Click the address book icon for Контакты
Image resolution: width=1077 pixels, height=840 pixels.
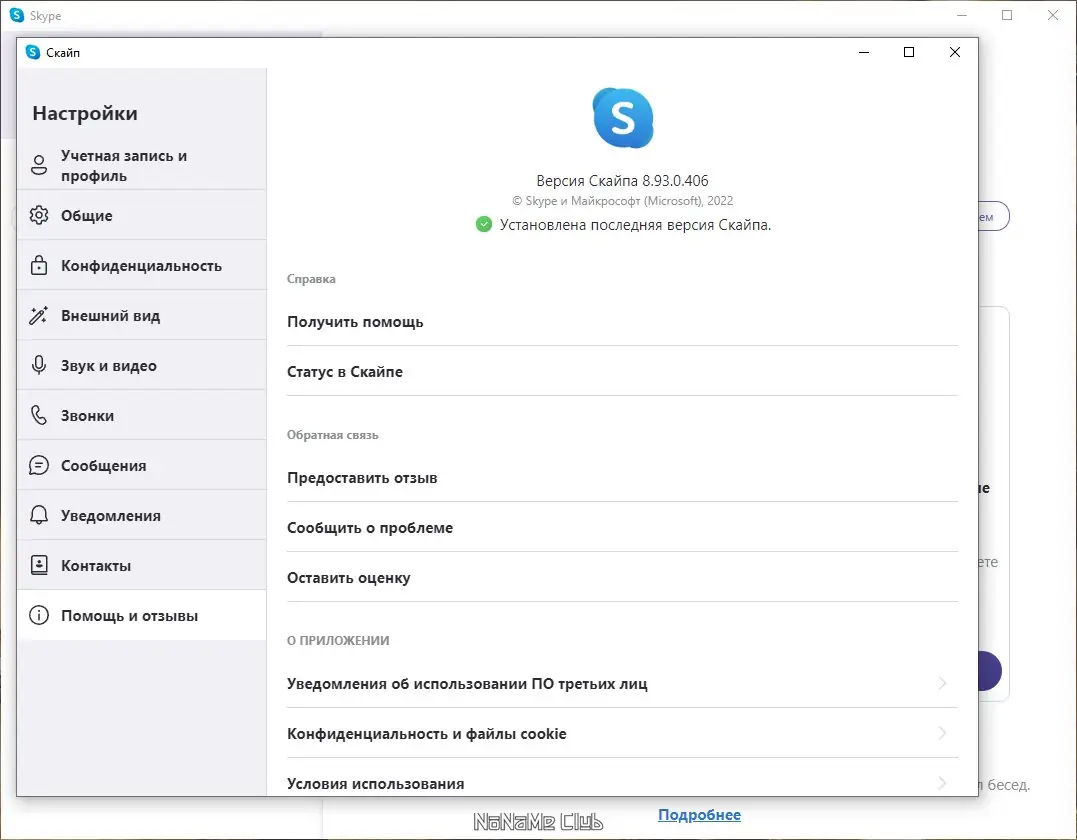pos(39,565)
